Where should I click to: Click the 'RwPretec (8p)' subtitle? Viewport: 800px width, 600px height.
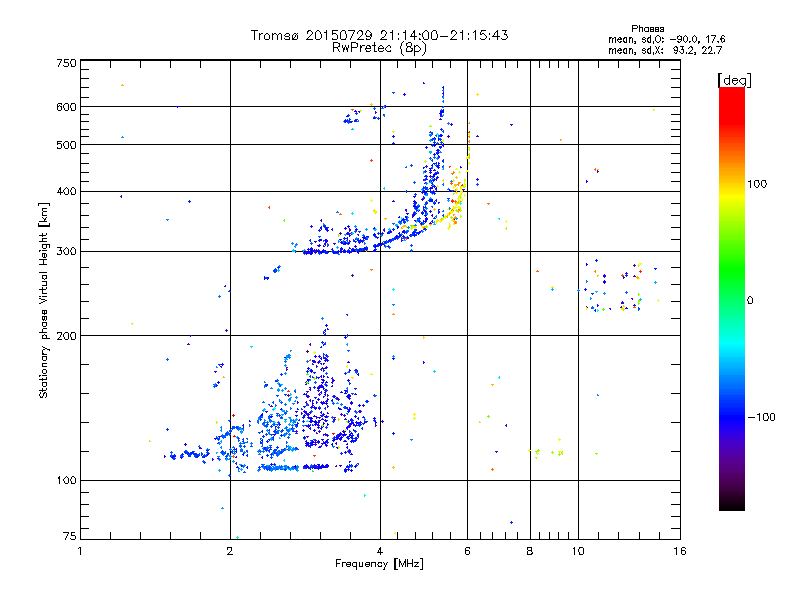pos(379,48)
